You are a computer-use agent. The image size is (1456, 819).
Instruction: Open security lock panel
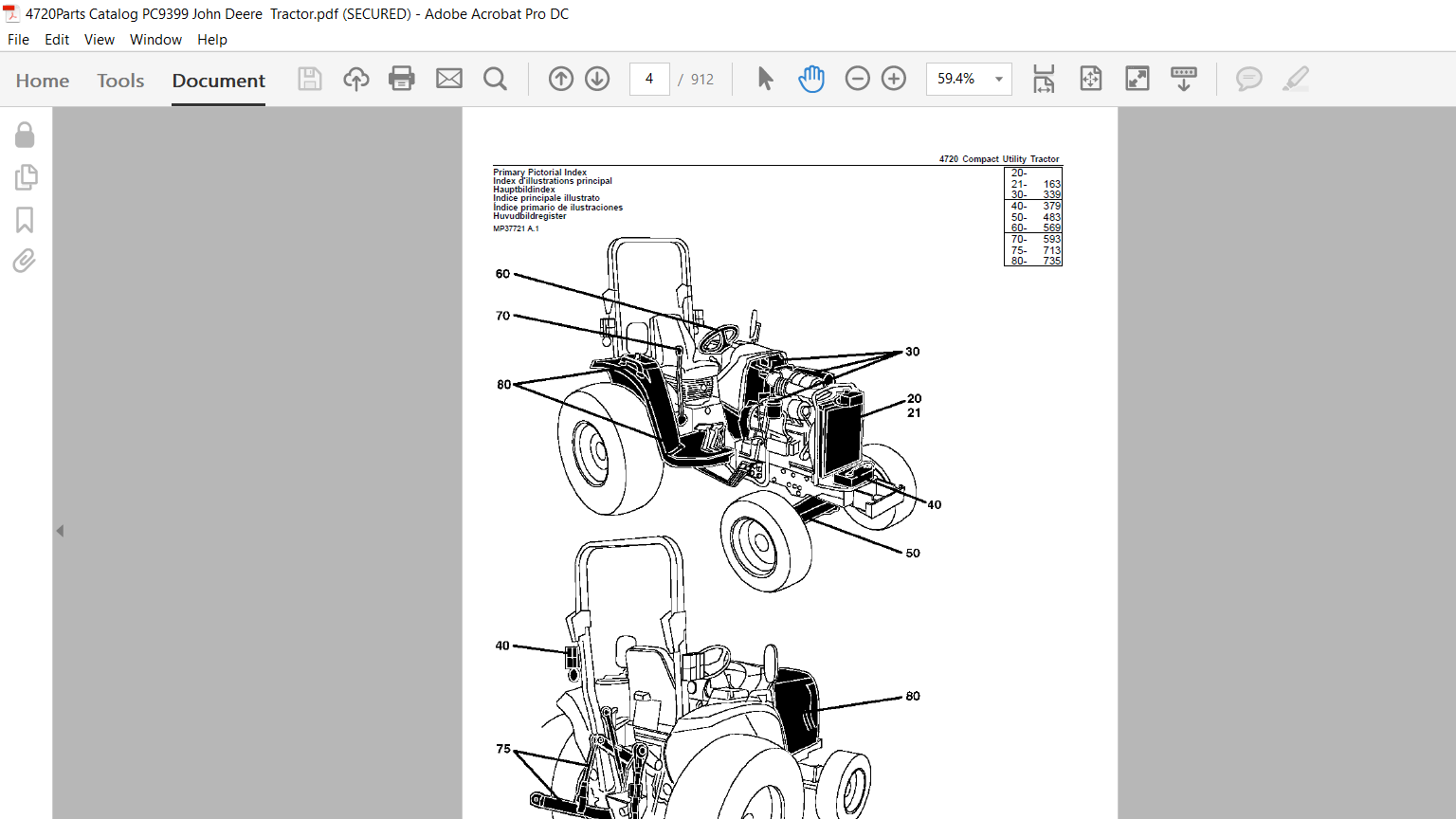pos(25,135)
